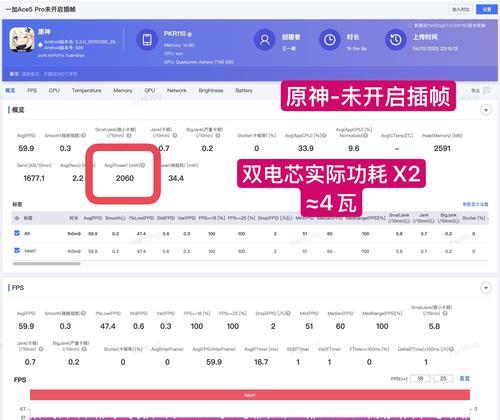The height and width of the screenshot is (420, 500).
Task: Switch to the Brightness tab
Action: (x=211, y=90)
